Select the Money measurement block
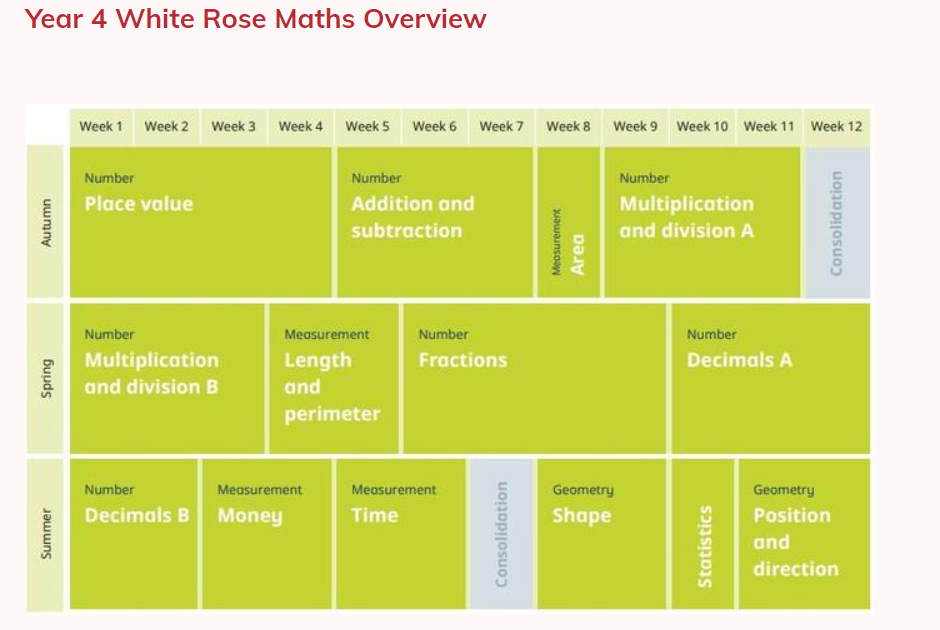 (x=266, y=533)
